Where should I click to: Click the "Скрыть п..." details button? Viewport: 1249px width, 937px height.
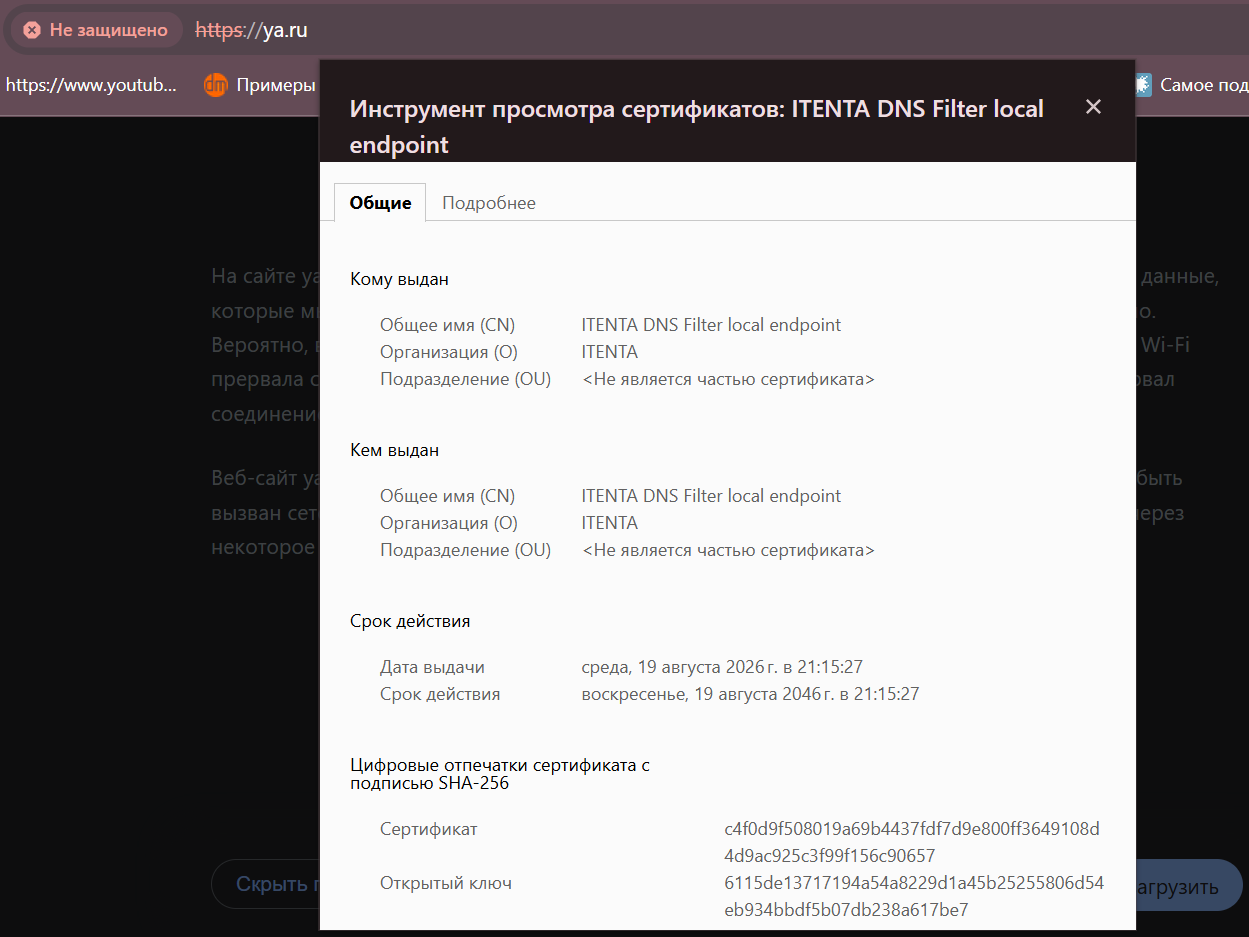coord(266,884)
